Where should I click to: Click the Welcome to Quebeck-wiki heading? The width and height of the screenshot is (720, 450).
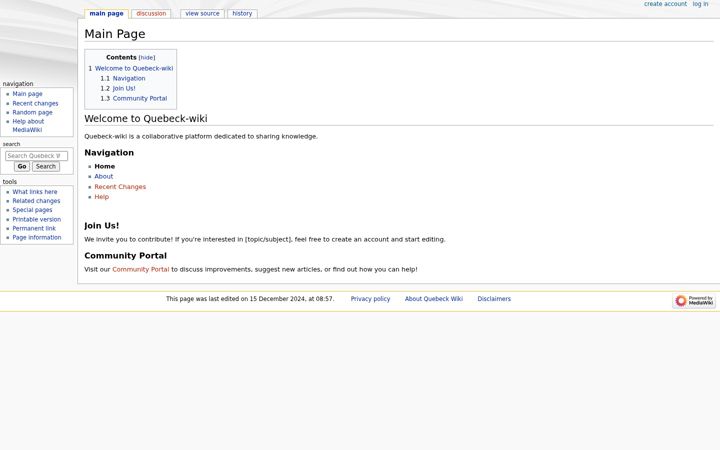[146, 118]
